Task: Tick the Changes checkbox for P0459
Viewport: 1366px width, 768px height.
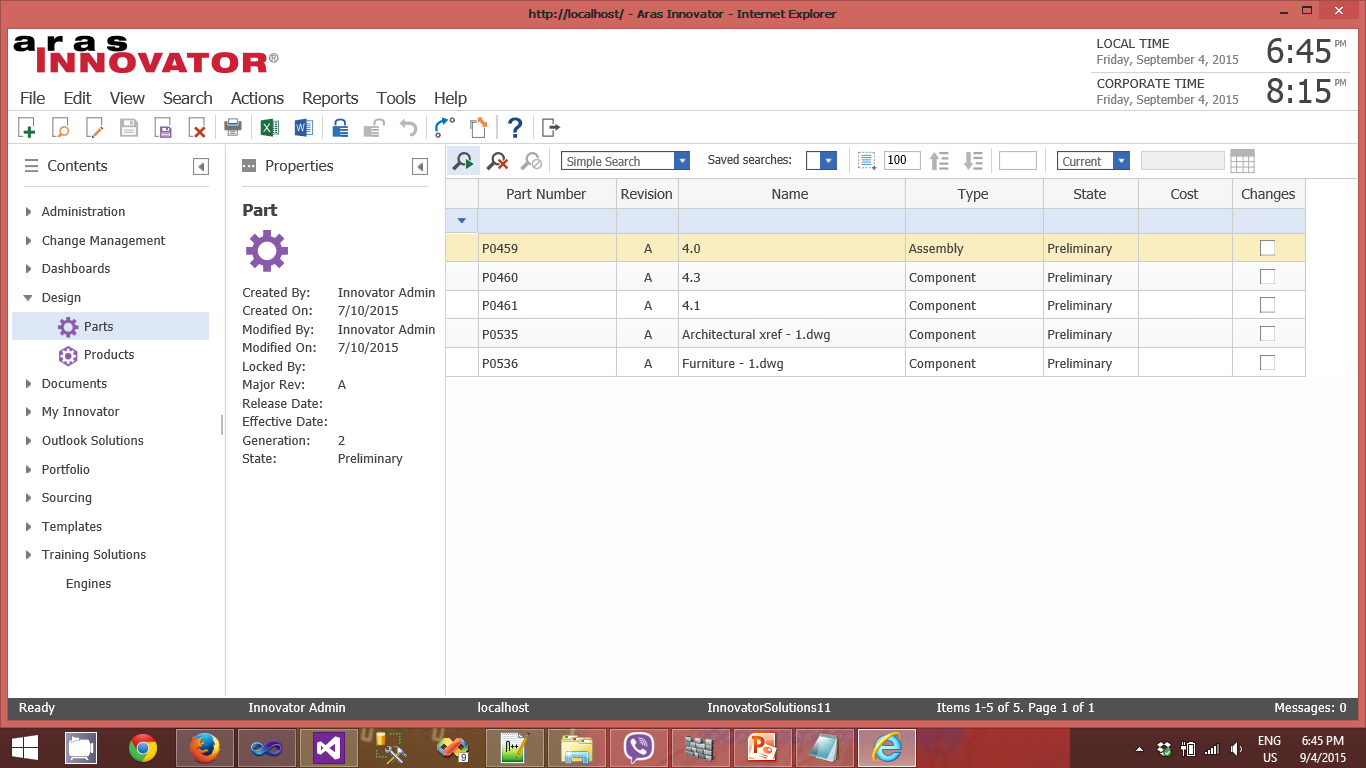Action: 1267,248
